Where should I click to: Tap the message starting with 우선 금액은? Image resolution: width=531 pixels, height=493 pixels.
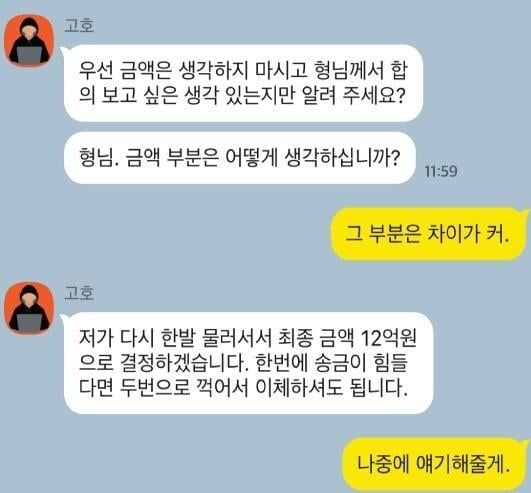[x=243, y=83]
